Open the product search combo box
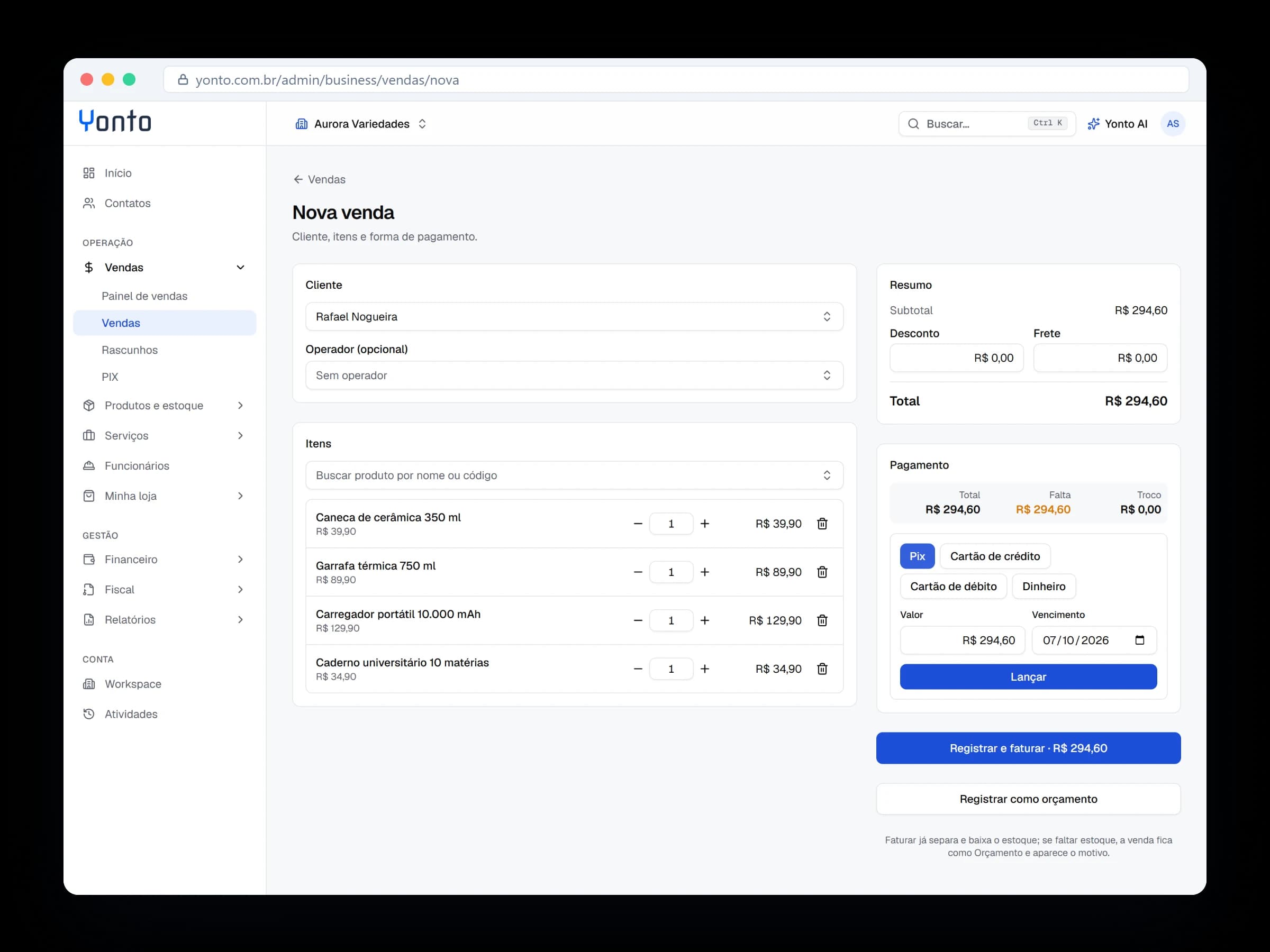Viewport: 1270px width, 952px height. pos(574,475)
